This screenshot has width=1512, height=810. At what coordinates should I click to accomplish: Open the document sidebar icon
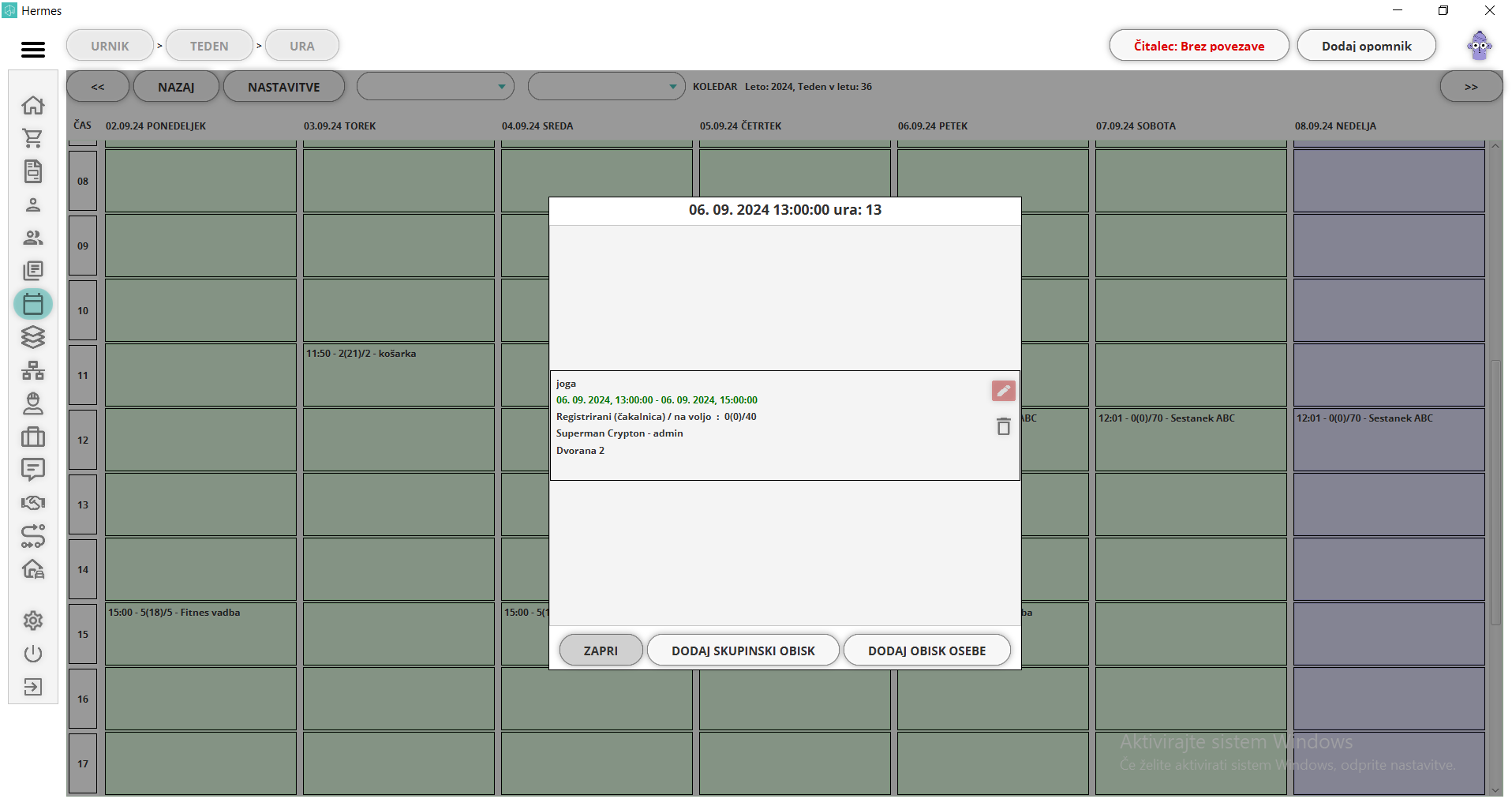33,171
